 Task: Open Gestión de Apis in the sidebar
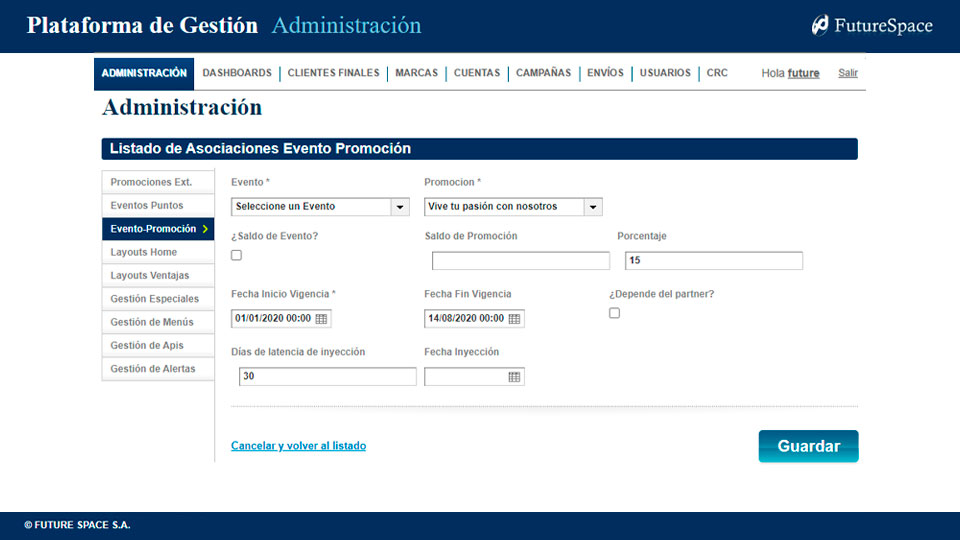(x=158, y=345)
